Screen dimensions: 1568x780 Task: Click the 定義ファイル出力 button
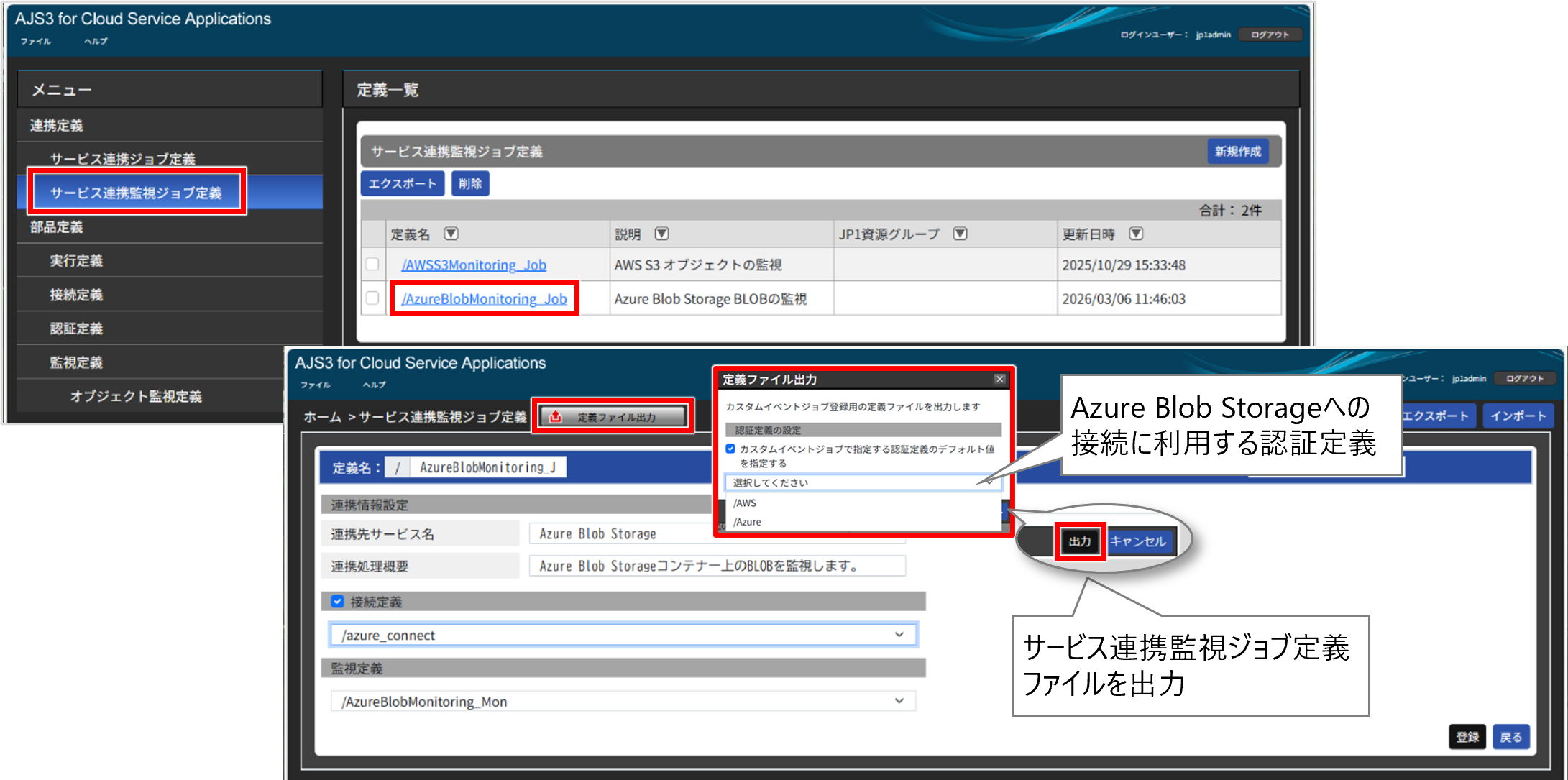[613, 416]
